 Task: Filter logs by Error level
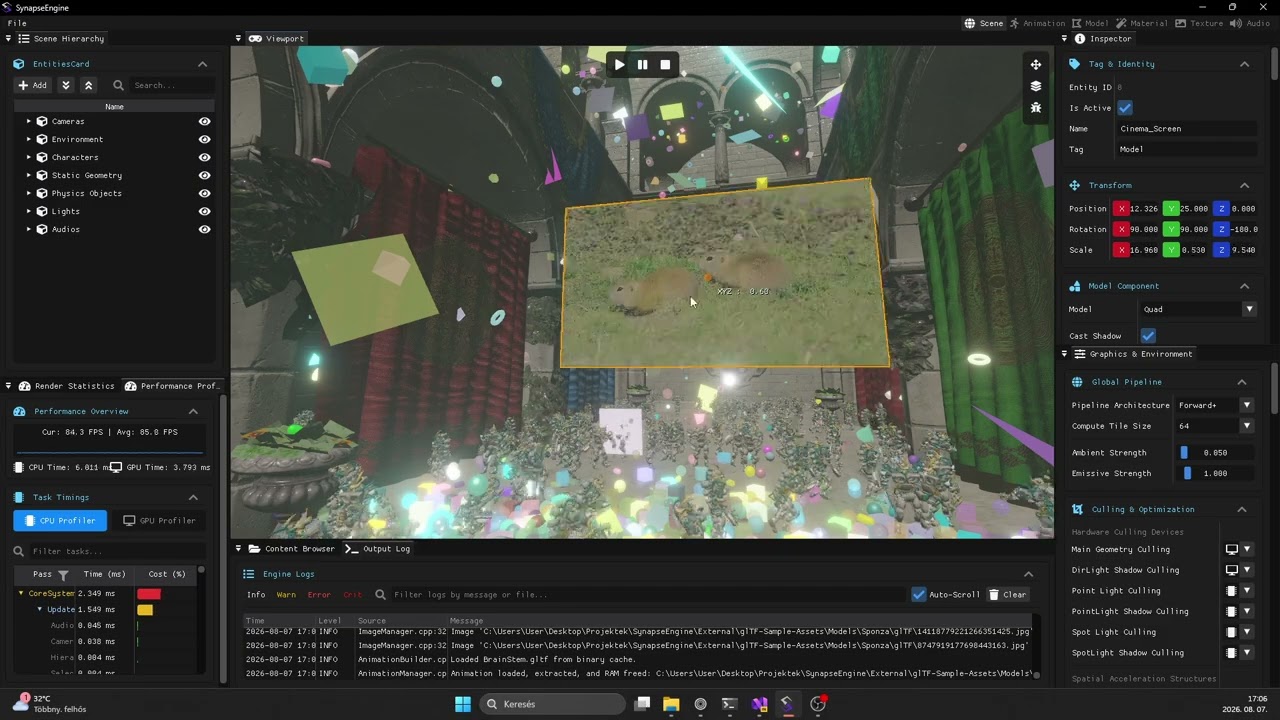tap(319, 595)
